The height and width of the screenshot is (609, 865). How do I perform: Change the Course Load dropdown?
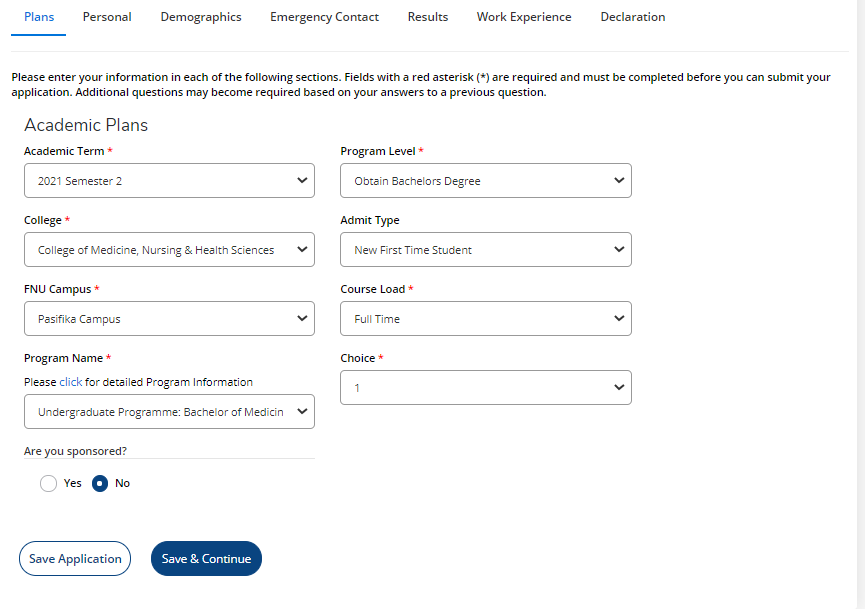(x=486, y=319)
